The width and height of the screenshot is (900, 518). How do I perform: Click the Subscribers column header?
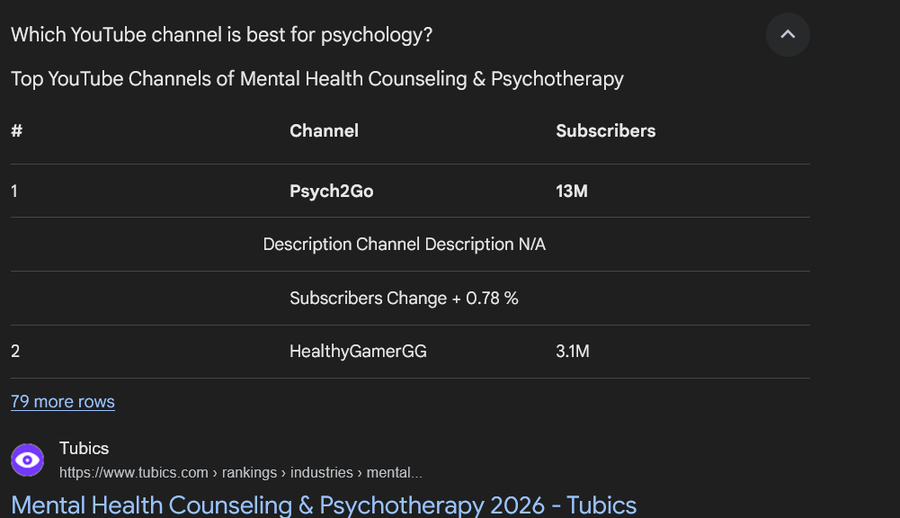pos(606,131)
